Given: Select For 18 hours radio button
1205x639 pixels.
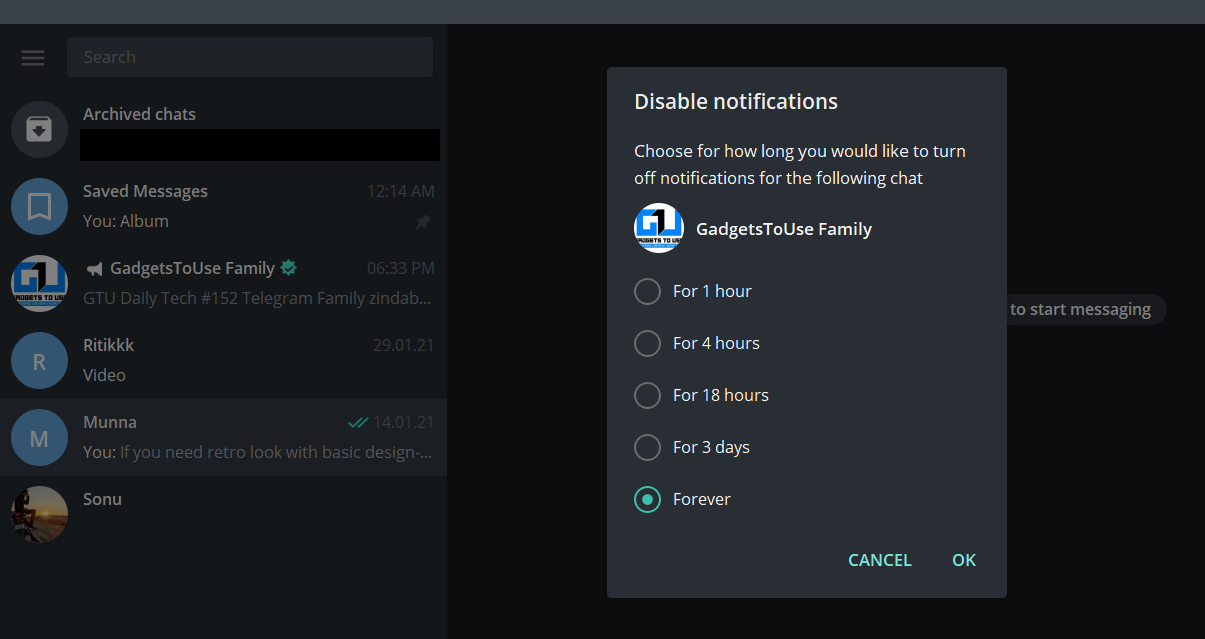Looking at the screenshot, I should tap(648, 395).
